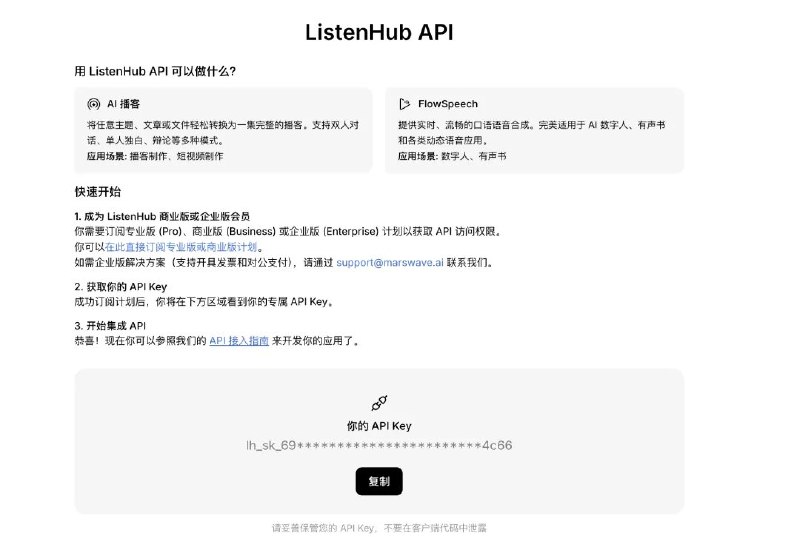Click the AI 播客 应用场景 description line
The image size is (800, 547).
155,156
